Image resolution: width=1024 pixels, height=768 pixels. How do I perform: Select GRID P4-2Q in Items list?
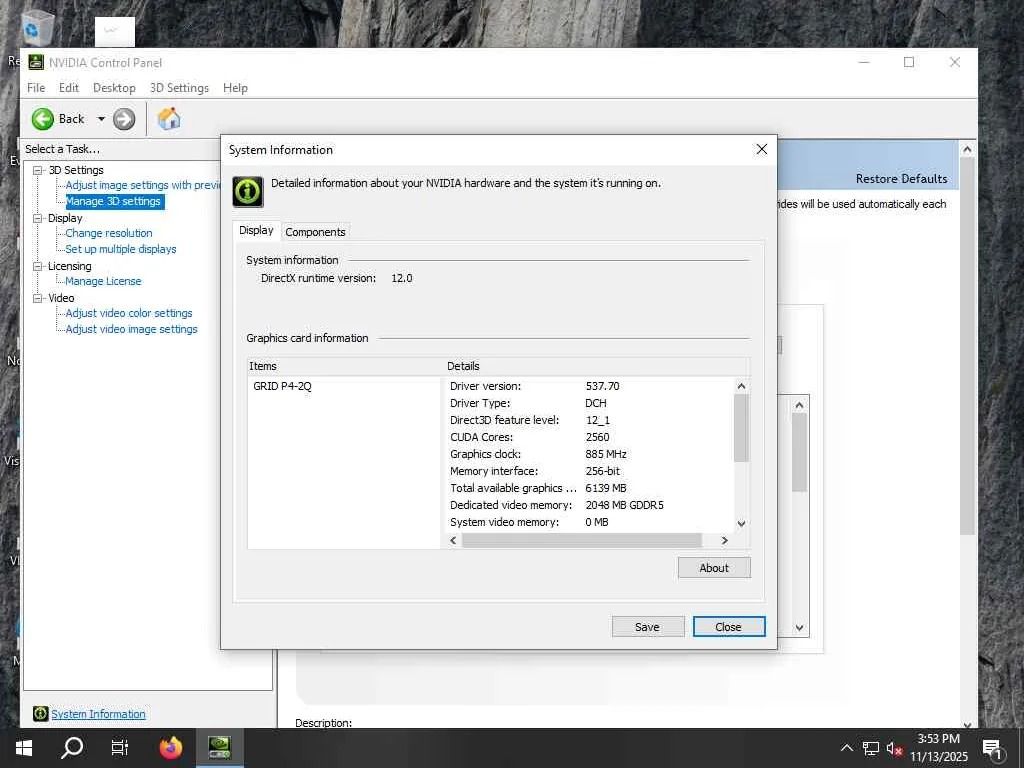click(x=283, y=386)
